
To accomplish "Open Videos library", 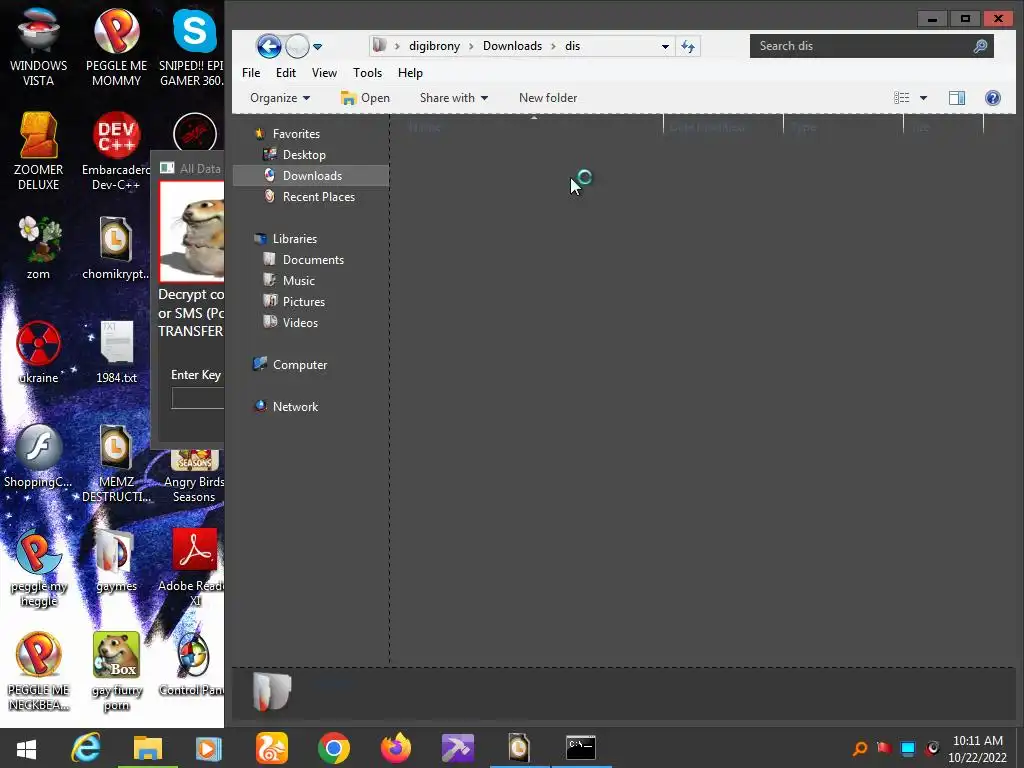I will pos(300,323).
